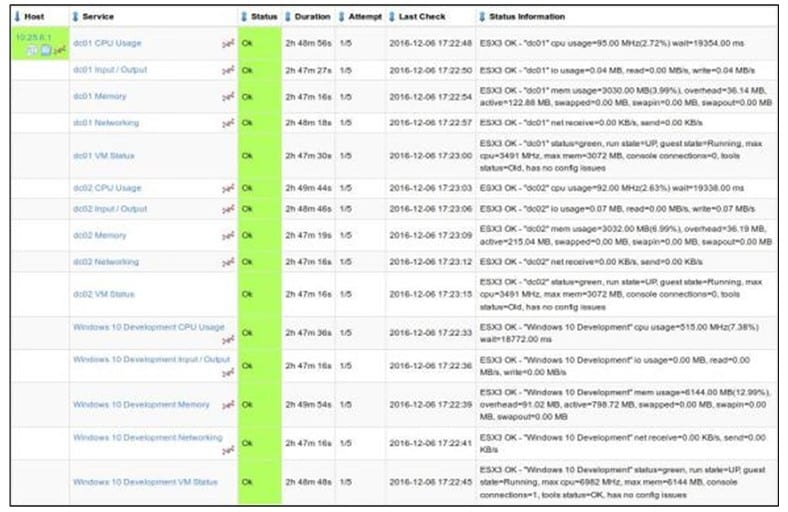Sort by Last Check using its arrow icon

(392, 17)
